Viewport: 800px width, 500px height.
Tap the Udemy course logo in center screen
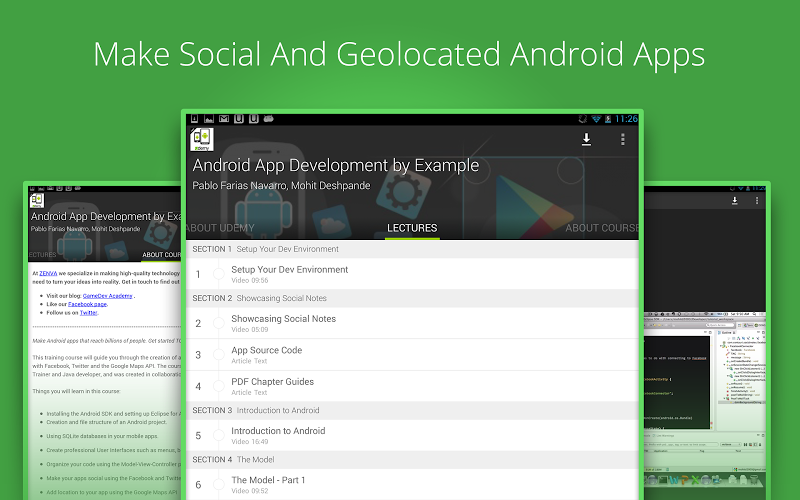point(202,139)
